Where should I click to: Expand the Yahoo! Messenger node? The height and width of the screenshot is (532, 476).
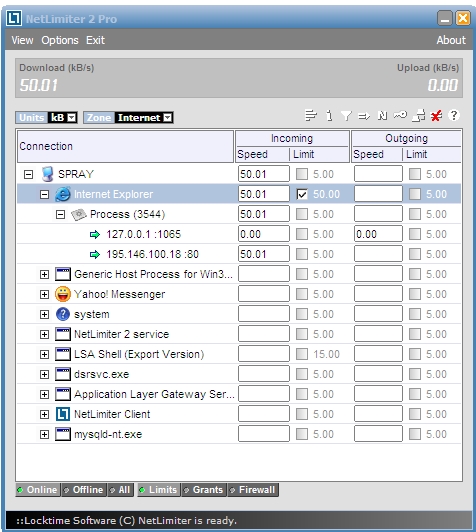(x=44, y=294)
